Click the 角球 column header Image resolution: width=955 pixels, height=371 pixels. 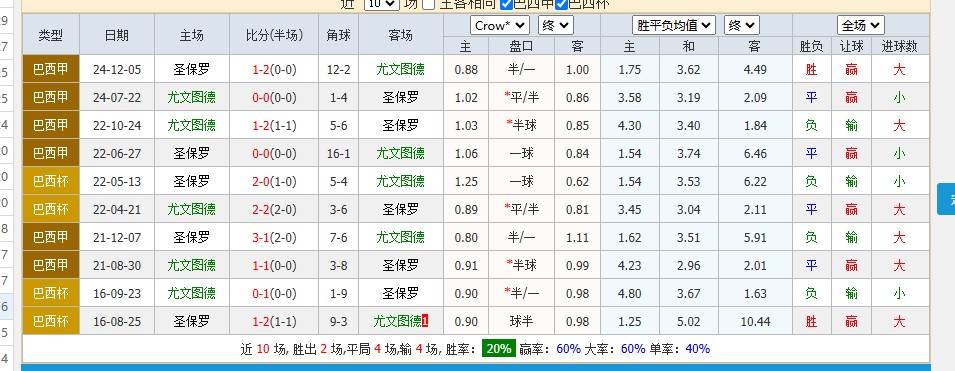(x=339, y=35)
